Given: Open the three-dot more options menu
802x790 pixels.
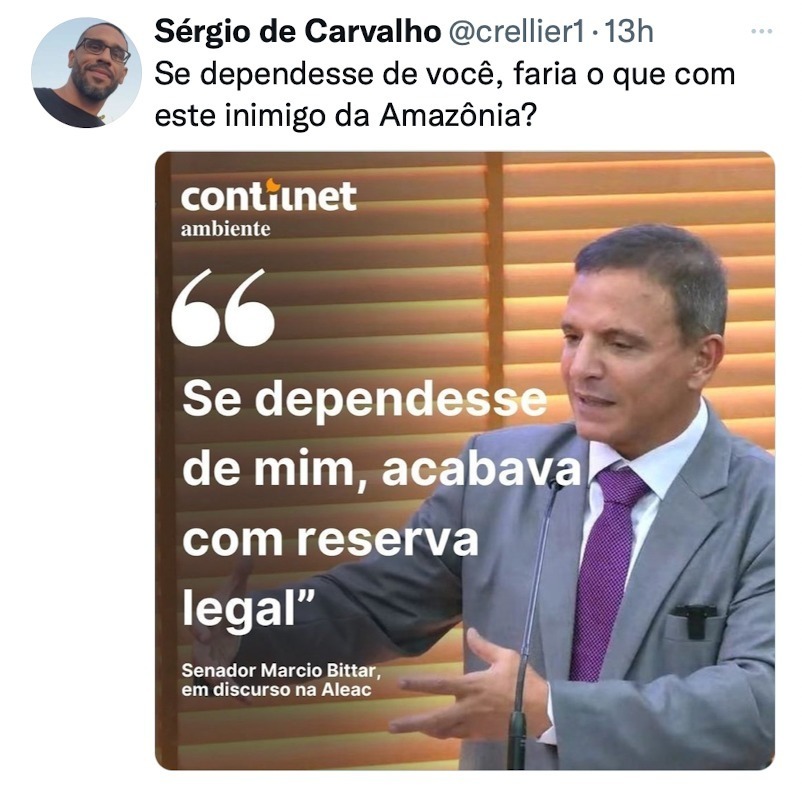Looking at the screenshot, I should (x=761, y=32).
